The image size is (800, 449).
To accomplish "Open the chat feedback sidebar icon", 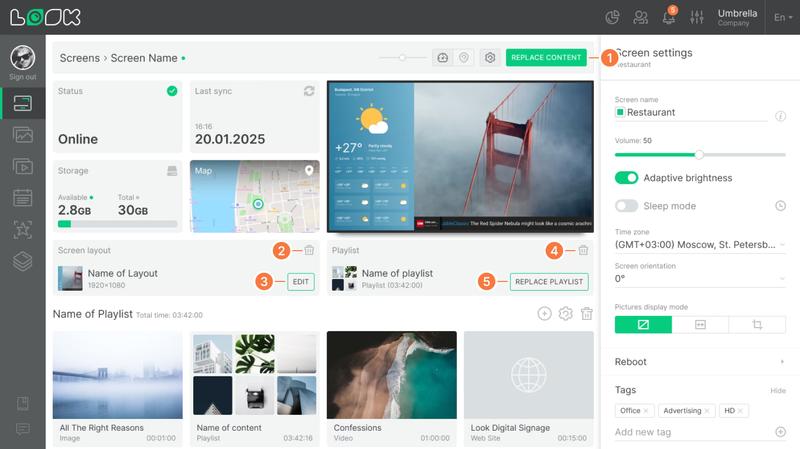I will click(22, 429).
